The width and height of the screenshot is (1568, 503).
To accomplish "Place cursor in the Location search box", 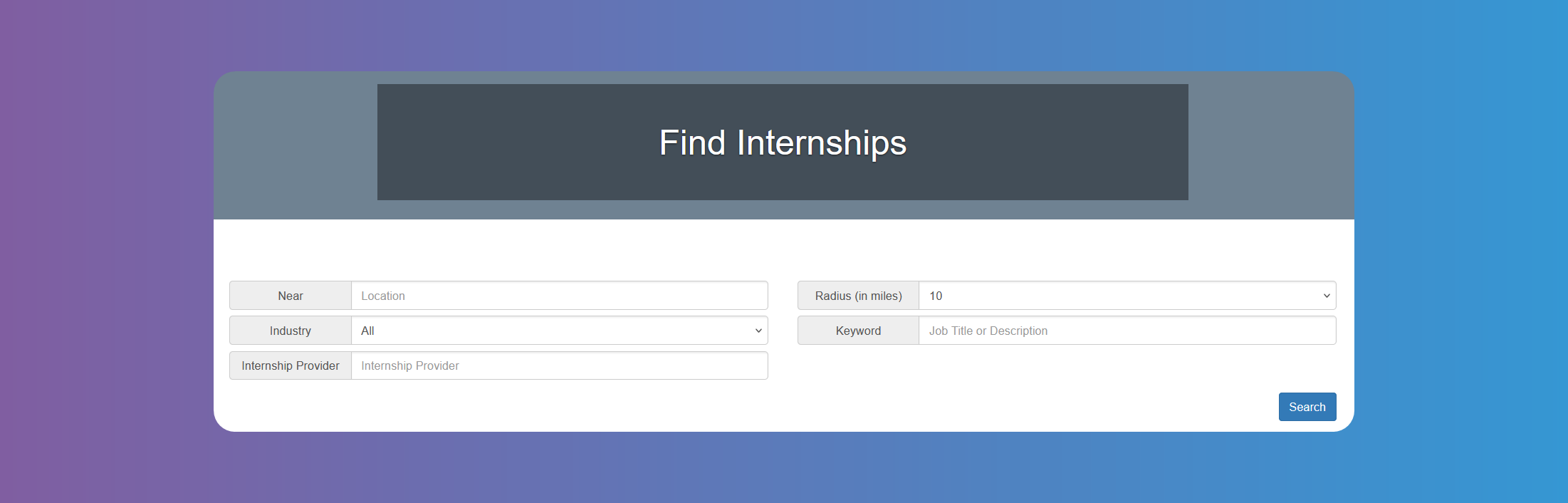I will [559, 295].
